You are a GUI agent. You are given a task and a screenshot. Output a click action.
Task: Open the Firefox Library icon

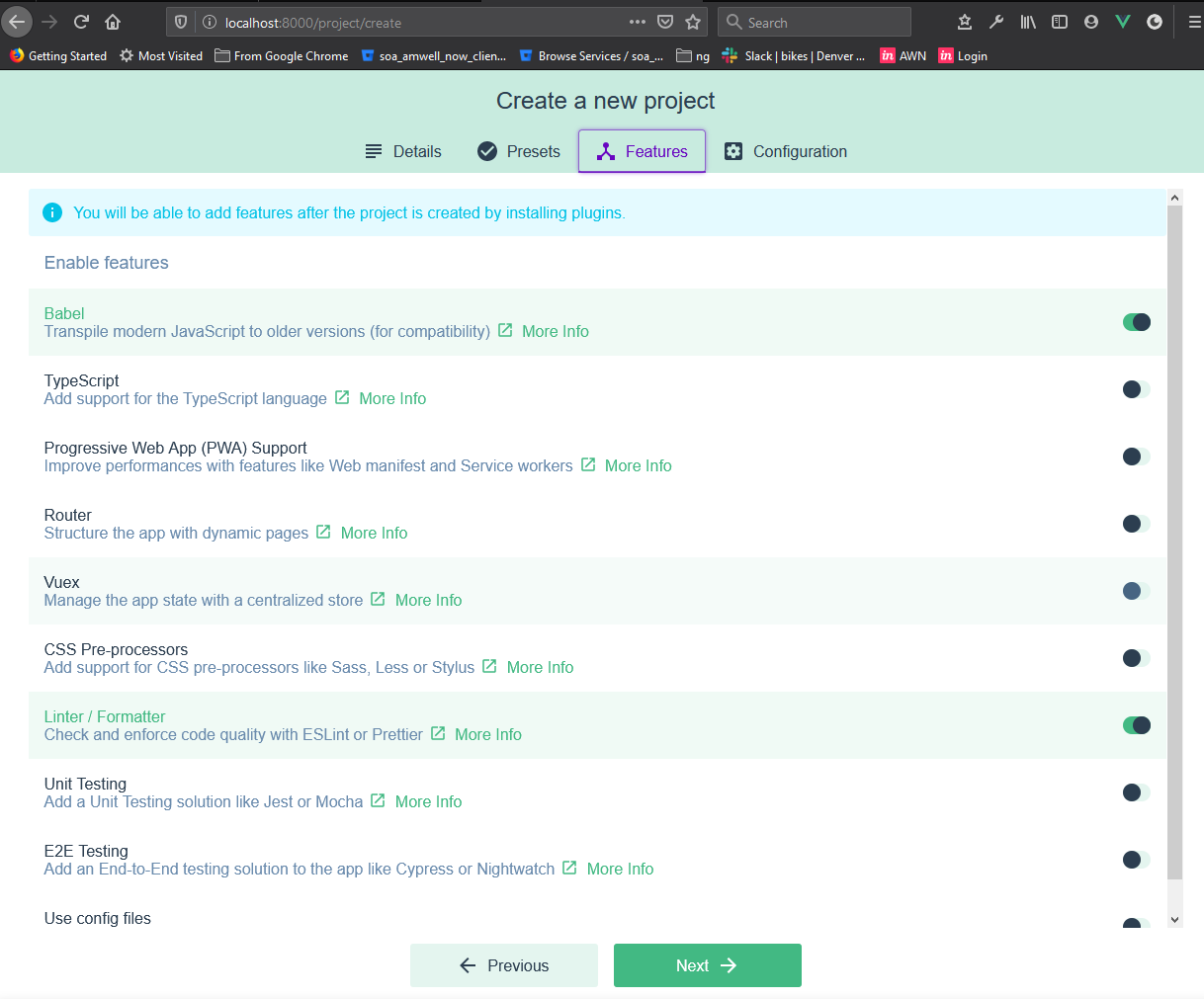(x=1028, y=22)
